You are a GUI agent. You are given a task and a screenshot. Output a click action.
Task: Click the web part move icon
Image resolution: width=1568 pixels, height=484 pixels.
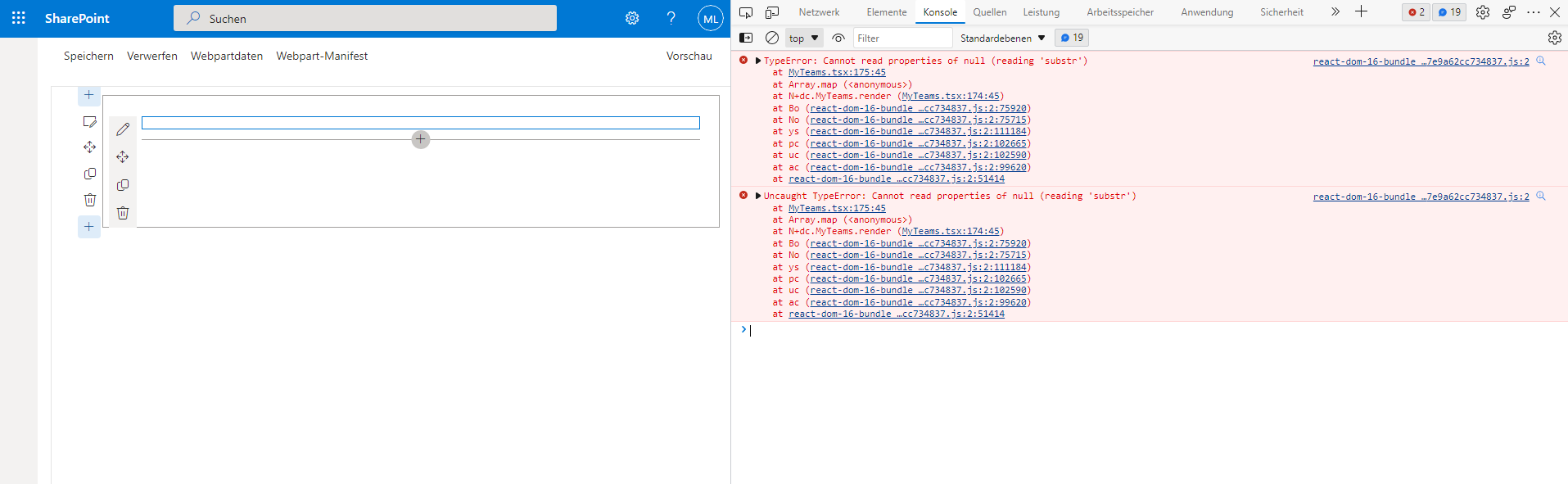click(x=123, y=157)
